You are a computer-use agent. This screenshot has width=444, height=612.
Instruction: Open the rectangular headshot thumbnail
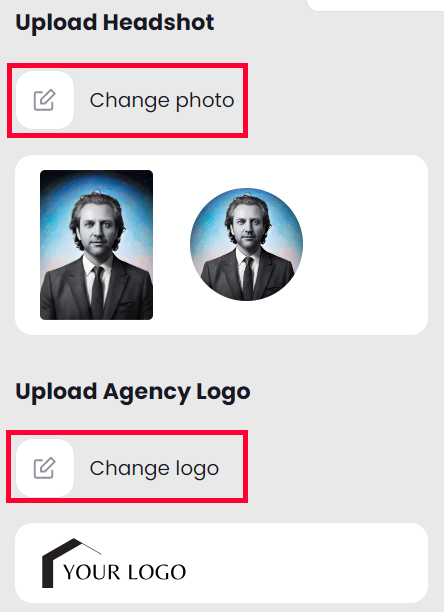[x=96, y=245]
